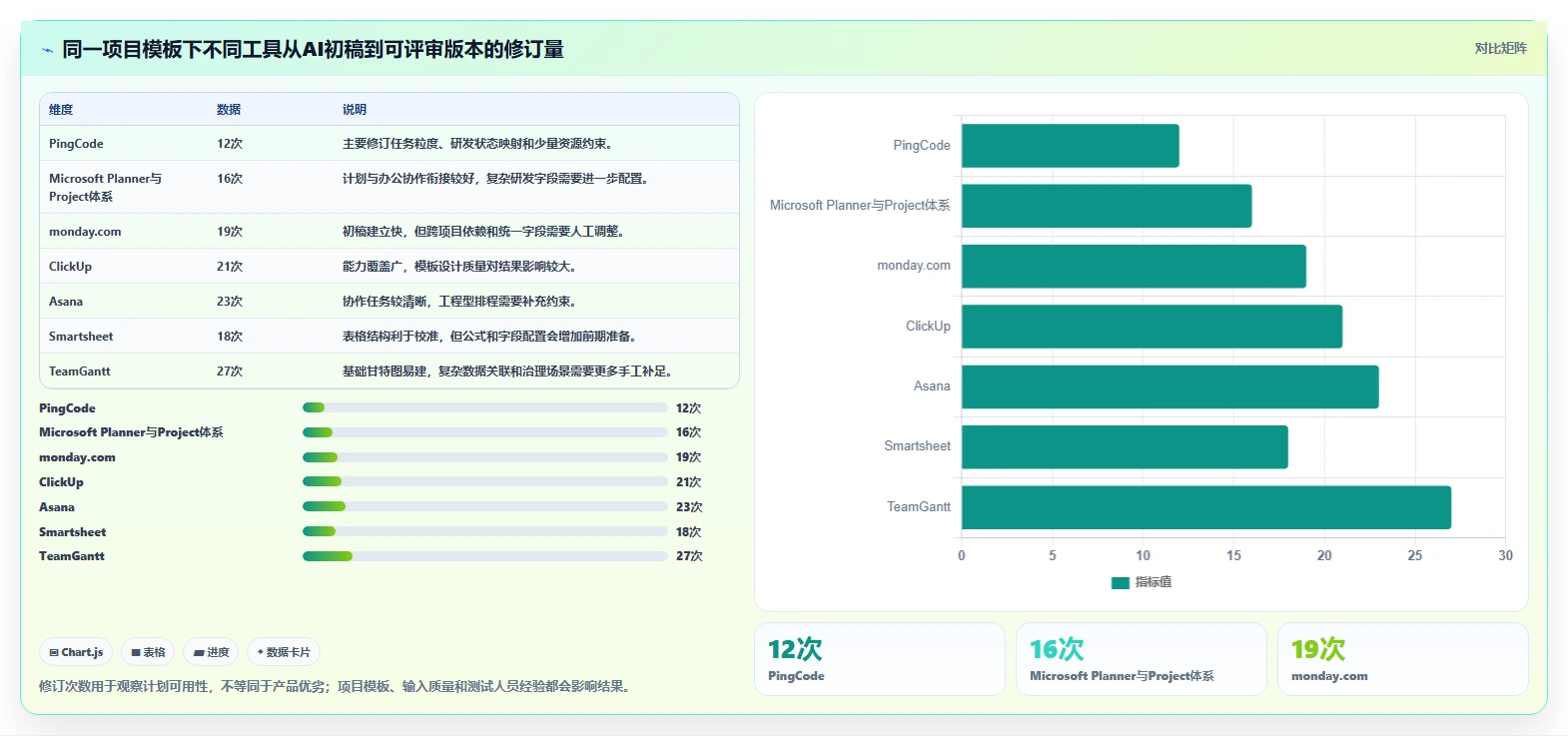This screenshot has width=1568, height=736.
Task: Click the Smartsheet bar in the bar chart
Action: point(1125,446)
